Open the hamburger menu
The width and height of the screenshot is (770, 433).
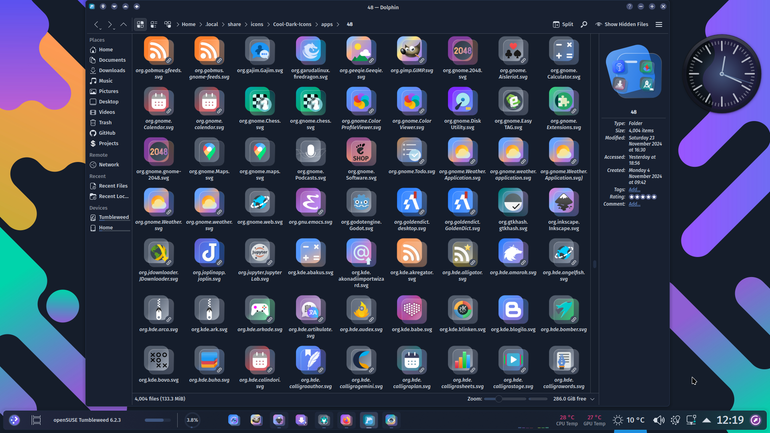[x=659, y=24]
